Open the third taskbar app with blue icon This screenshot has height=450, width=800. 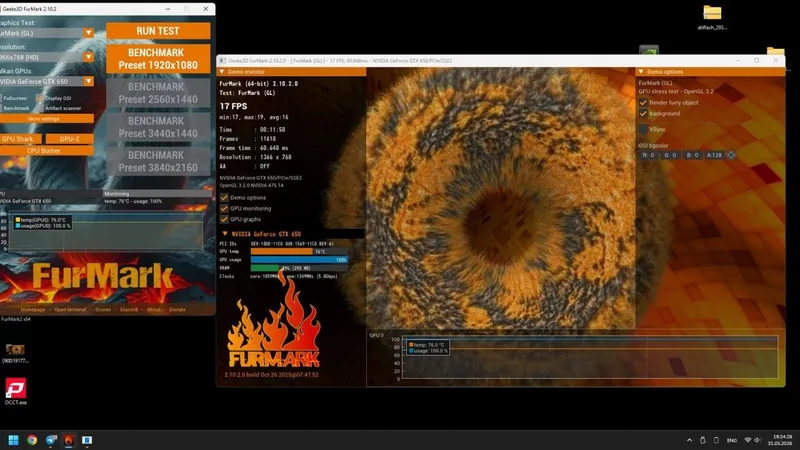click(x=51, y=440)
